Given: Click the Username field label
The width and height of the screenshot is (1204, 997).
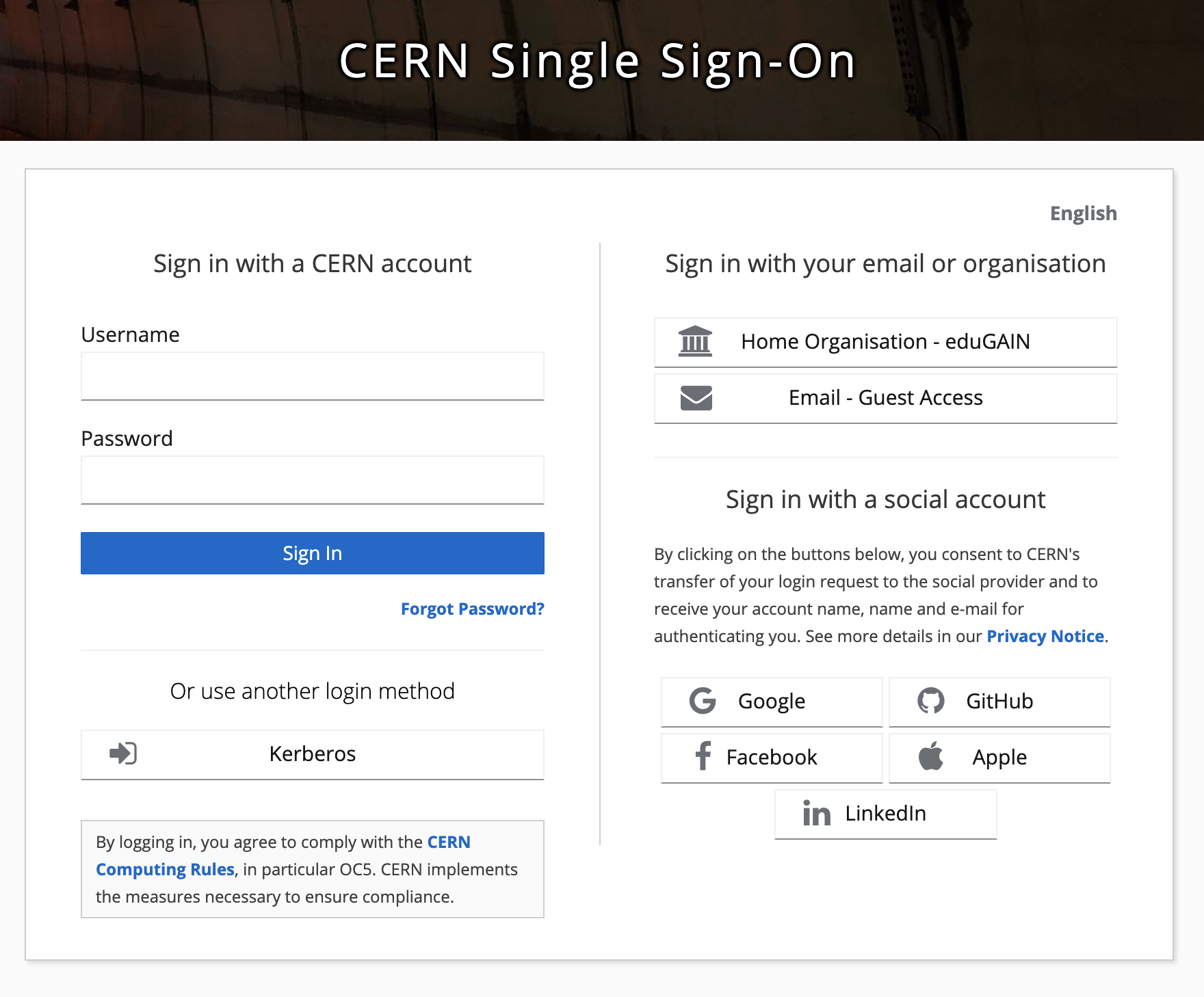Looking at the screenshot, I should point(130,334).
